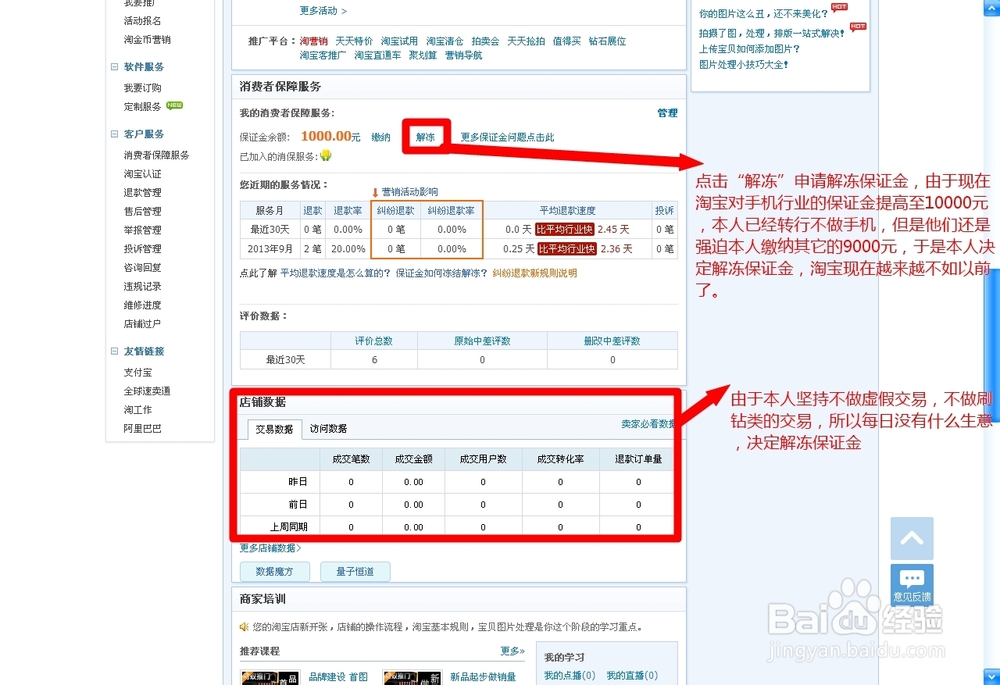
Task: Open 图片处理小技巧大全 link
Action: (744, 64)
